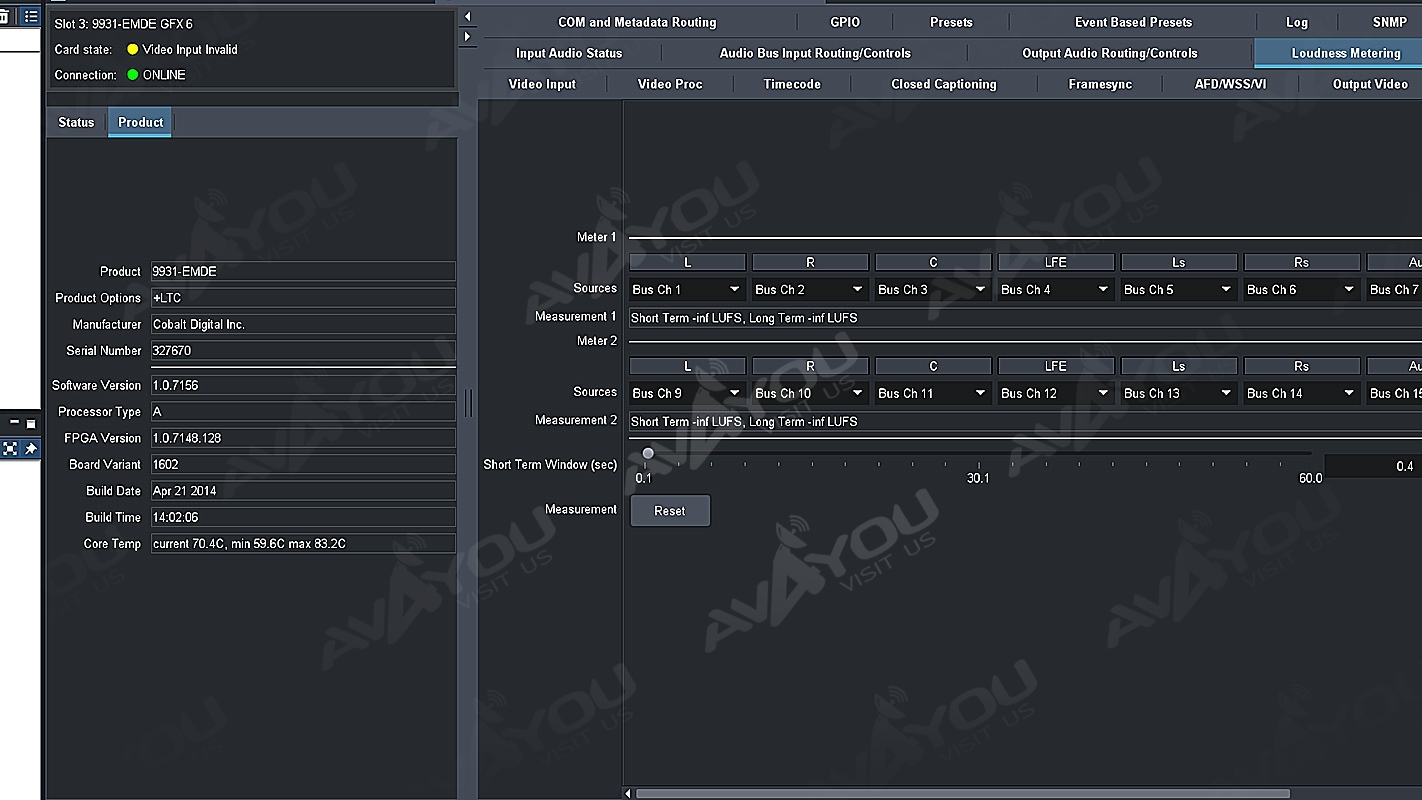Click the Core Temp readout
The height and width of the screenshot is (800, 1422).
coord(303,544)
